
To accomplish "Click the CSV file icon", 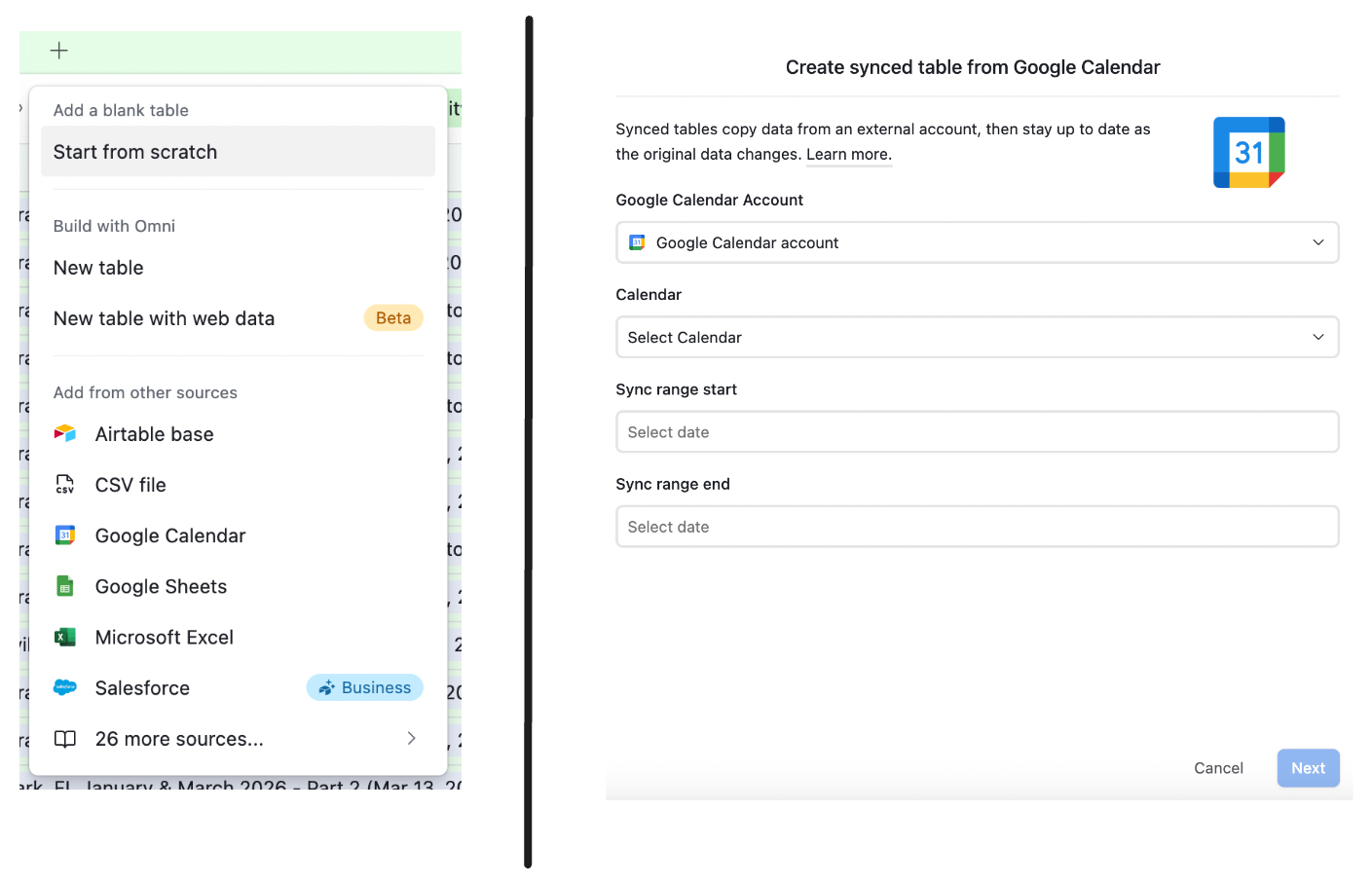I will tap(65, 484).
